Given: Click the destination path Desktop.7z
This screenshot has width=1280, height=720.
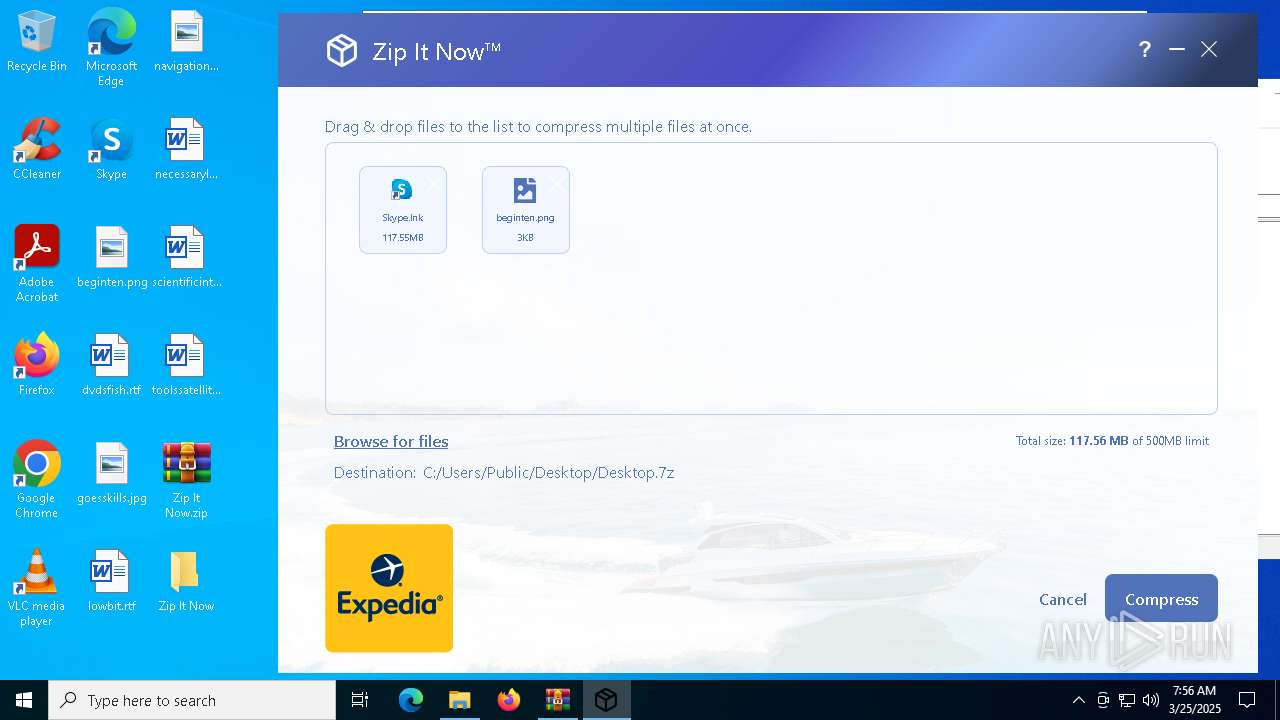Looking at the screenshot, I should coord(548,473).
